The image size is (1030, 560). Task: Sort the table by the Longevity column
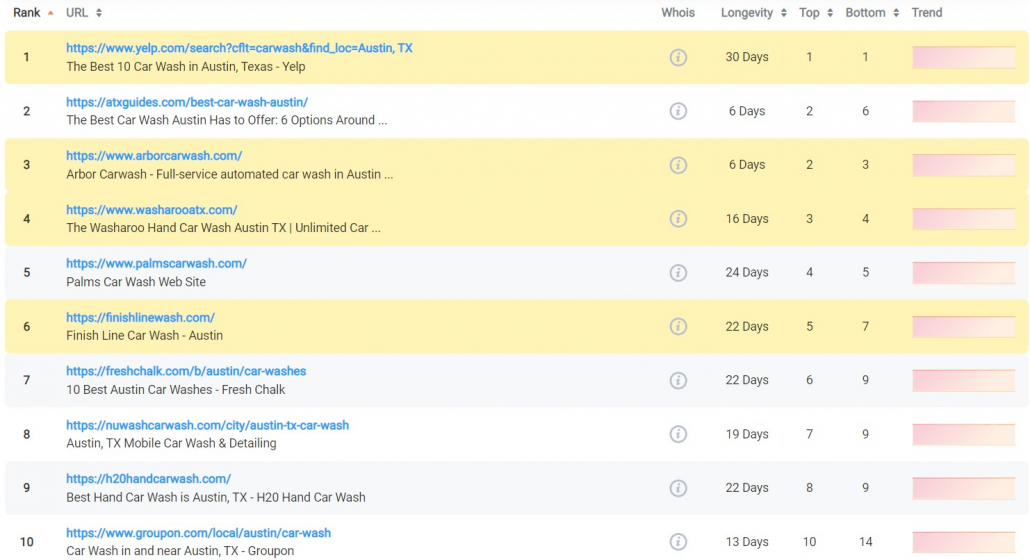point(753,12)
